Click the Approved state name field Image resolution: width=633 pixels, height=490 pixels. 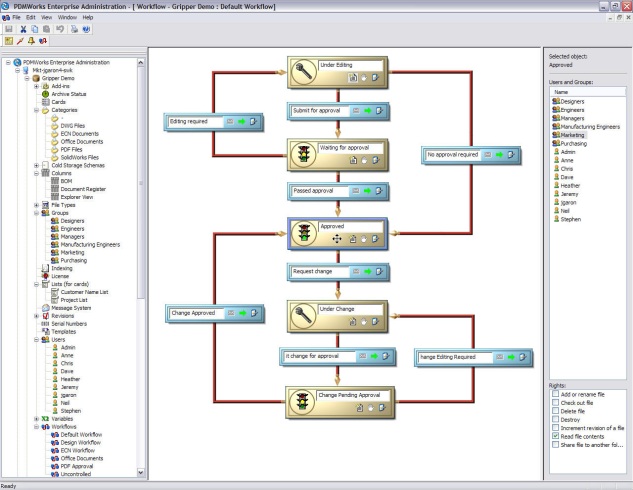350,226
